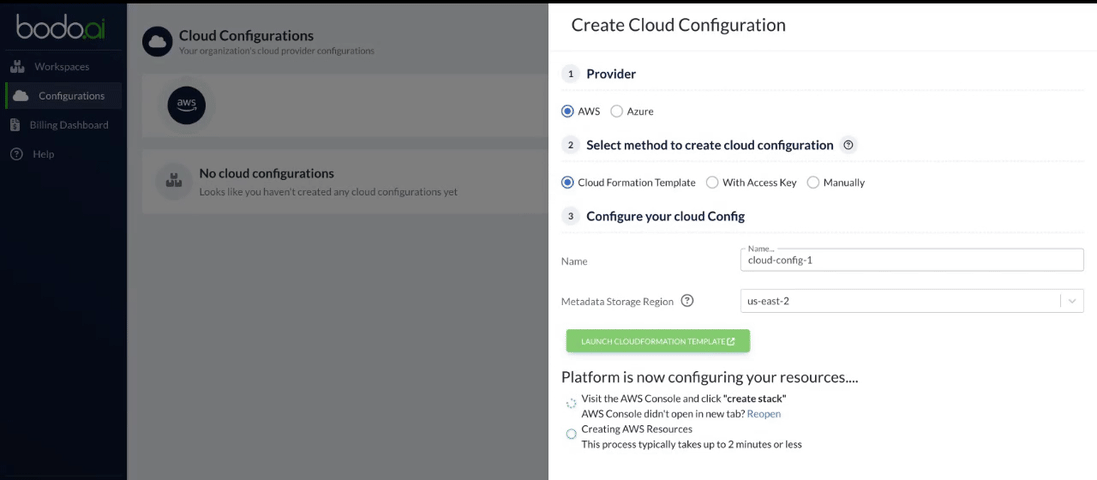Open Workspaces in the sidebar menu

coord(62,67)
